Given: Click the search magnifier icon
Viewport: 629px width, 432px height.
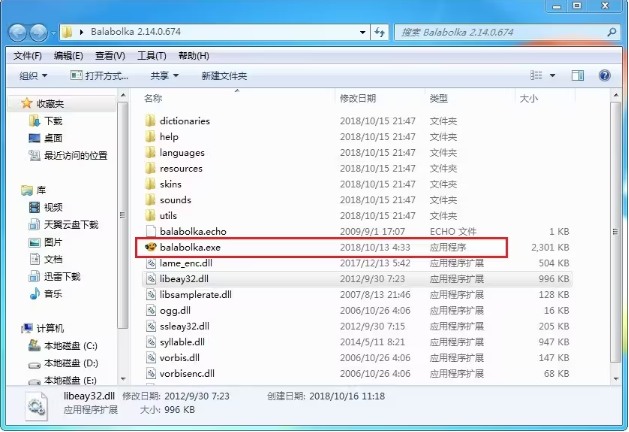Looking at the screenshot, I should click(x=612, y=32).
